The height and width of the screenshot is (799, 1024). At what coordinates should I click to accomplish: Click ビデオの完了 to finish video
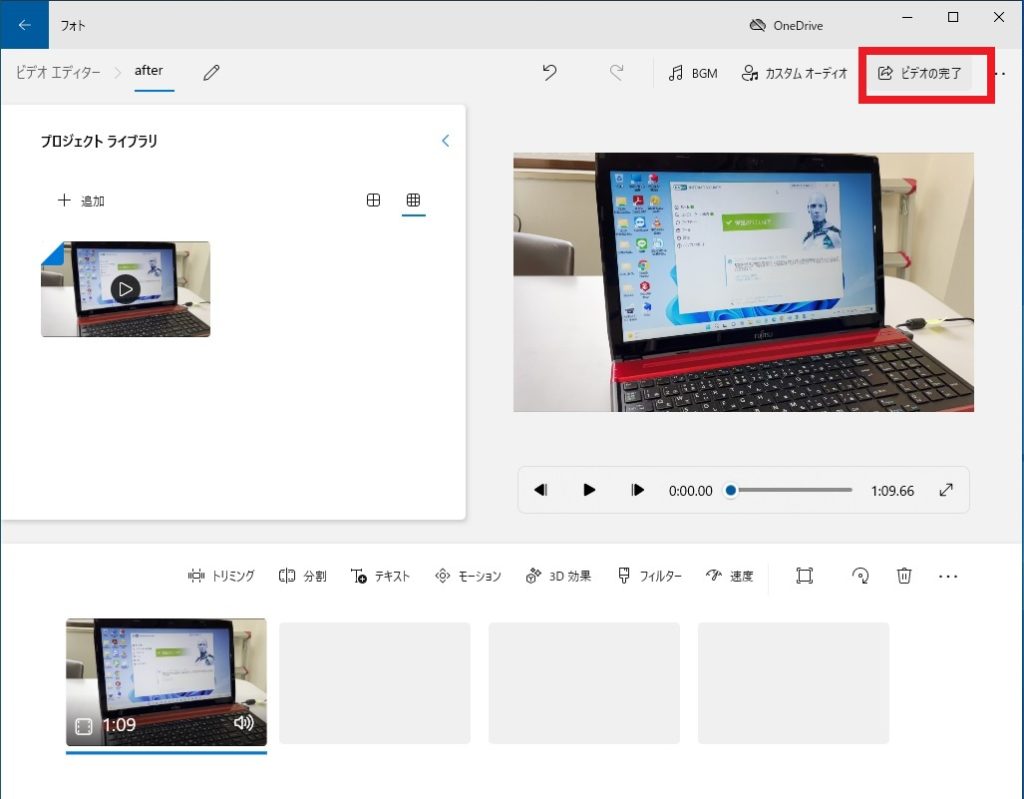pos(919,73)
